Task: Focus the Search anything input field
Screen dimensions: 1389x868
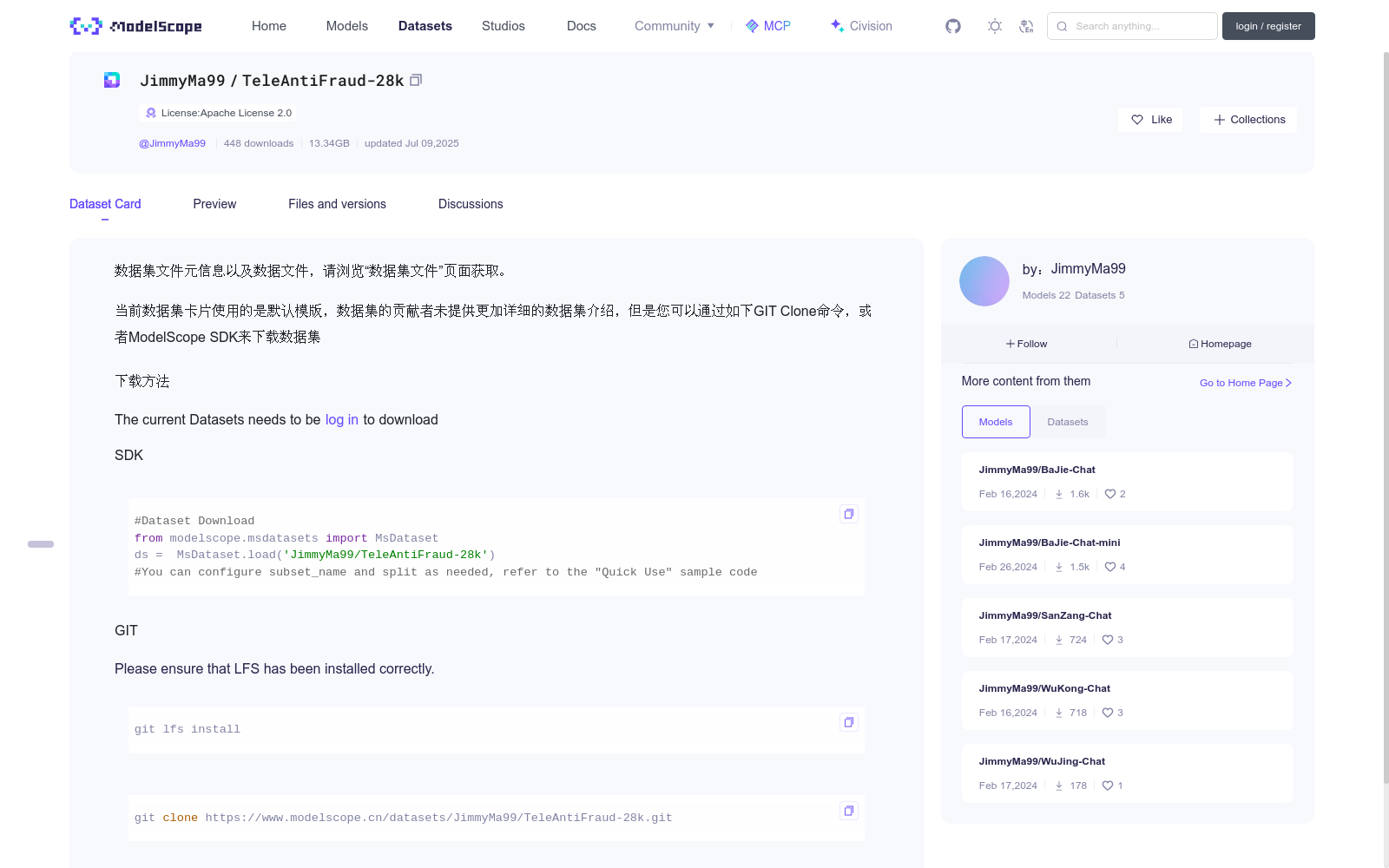Action: [x=1132, y=26]
